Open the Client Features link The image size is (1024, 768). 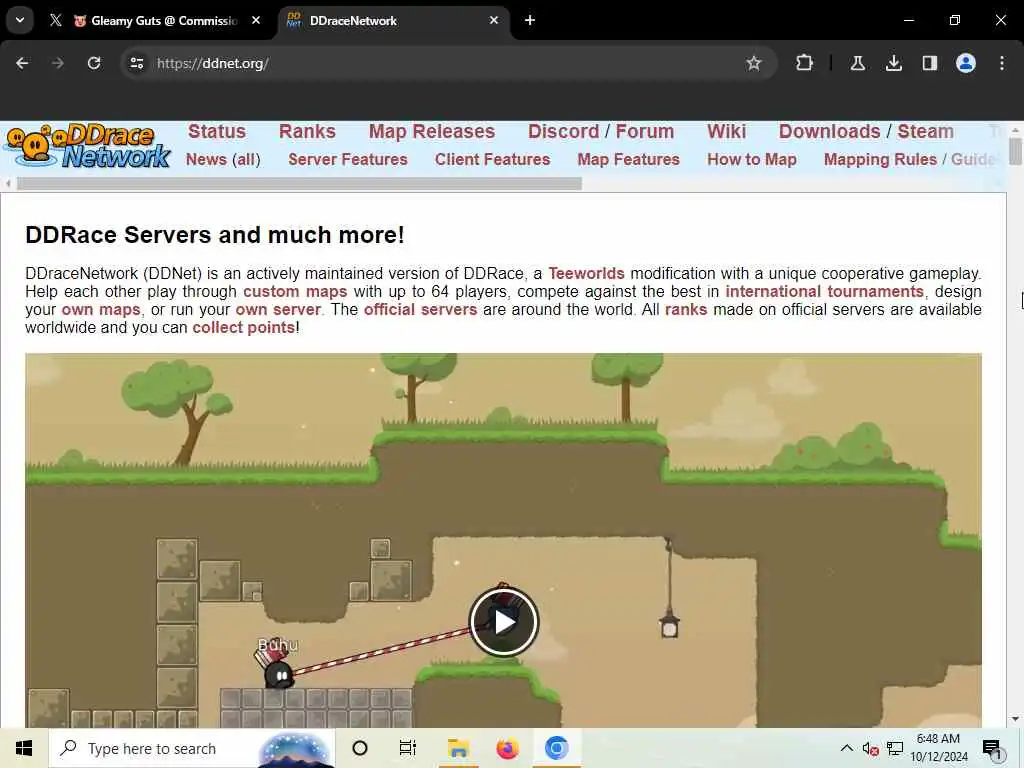coord(492,159)
